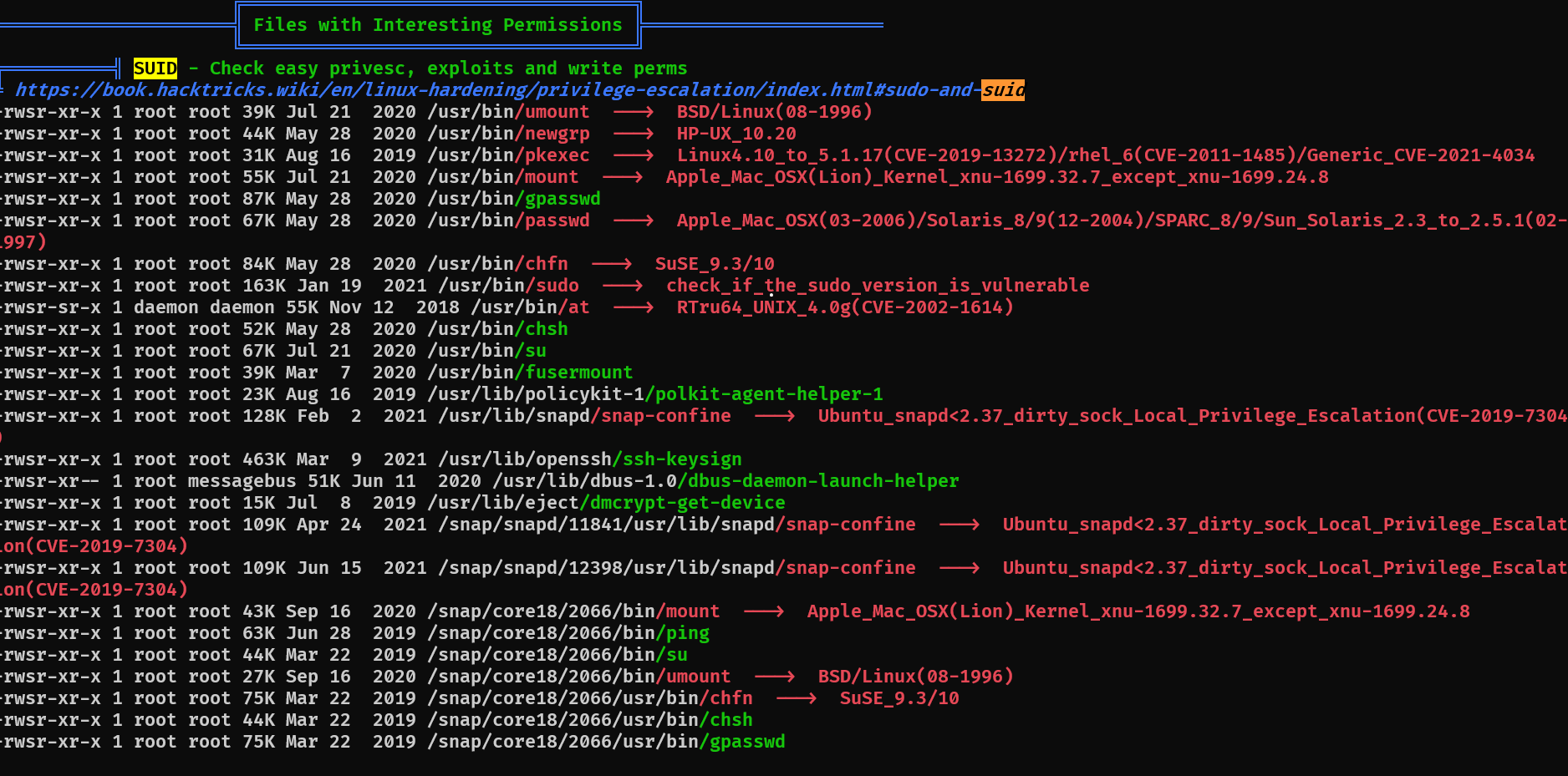Click the /snap/core18/2066/bin/ping path
The image size is (1568, 776).
pos(568,633)
